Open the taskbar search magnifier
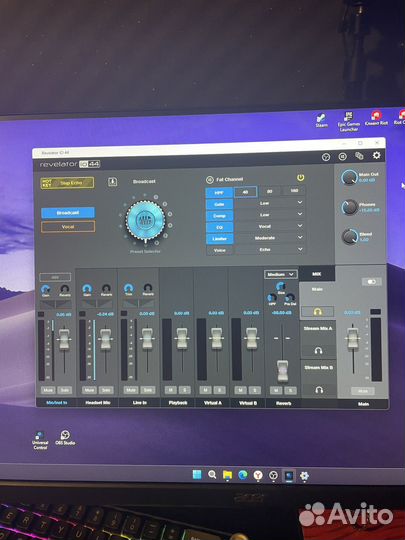This screenshot has height=540, width=405. (212, 475)
